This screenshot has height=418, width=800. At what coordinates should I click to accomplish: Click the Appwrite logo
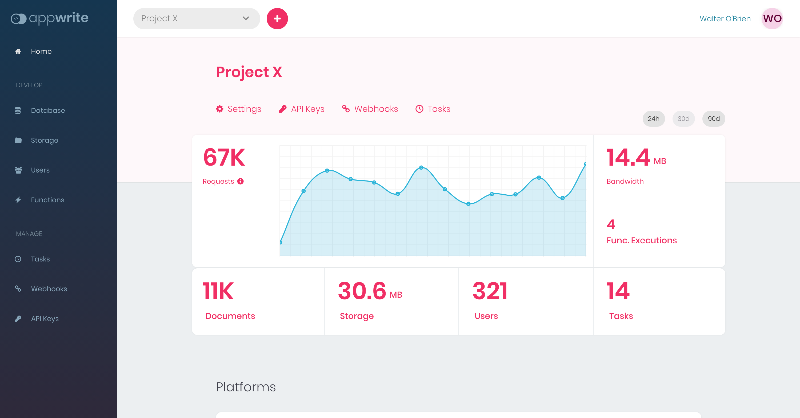click(49, 18)
